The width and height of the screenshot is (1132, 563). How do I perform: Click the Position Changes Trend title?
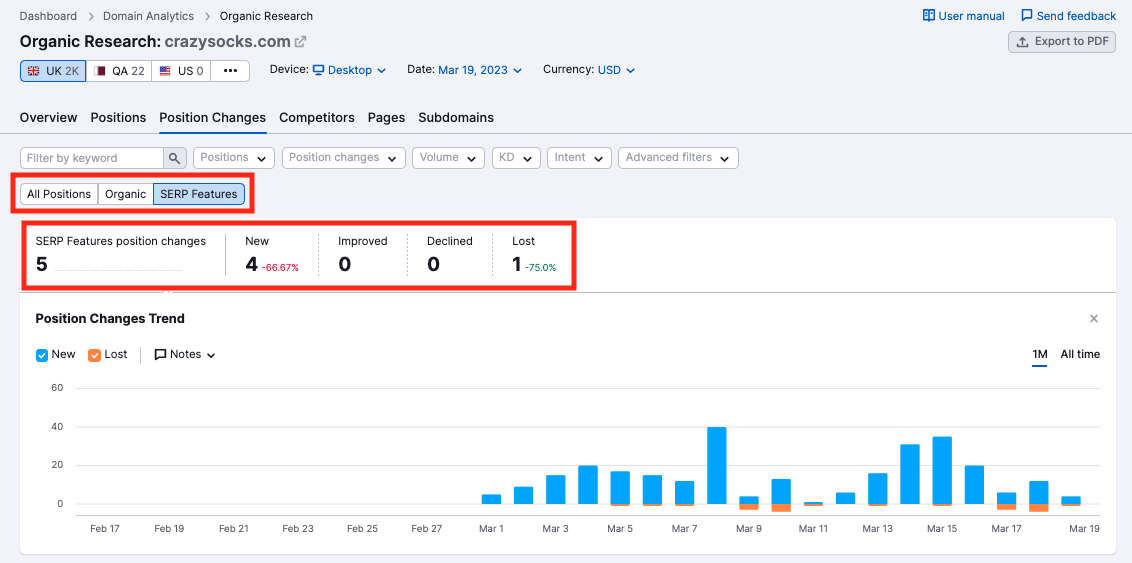pos(110,318)
